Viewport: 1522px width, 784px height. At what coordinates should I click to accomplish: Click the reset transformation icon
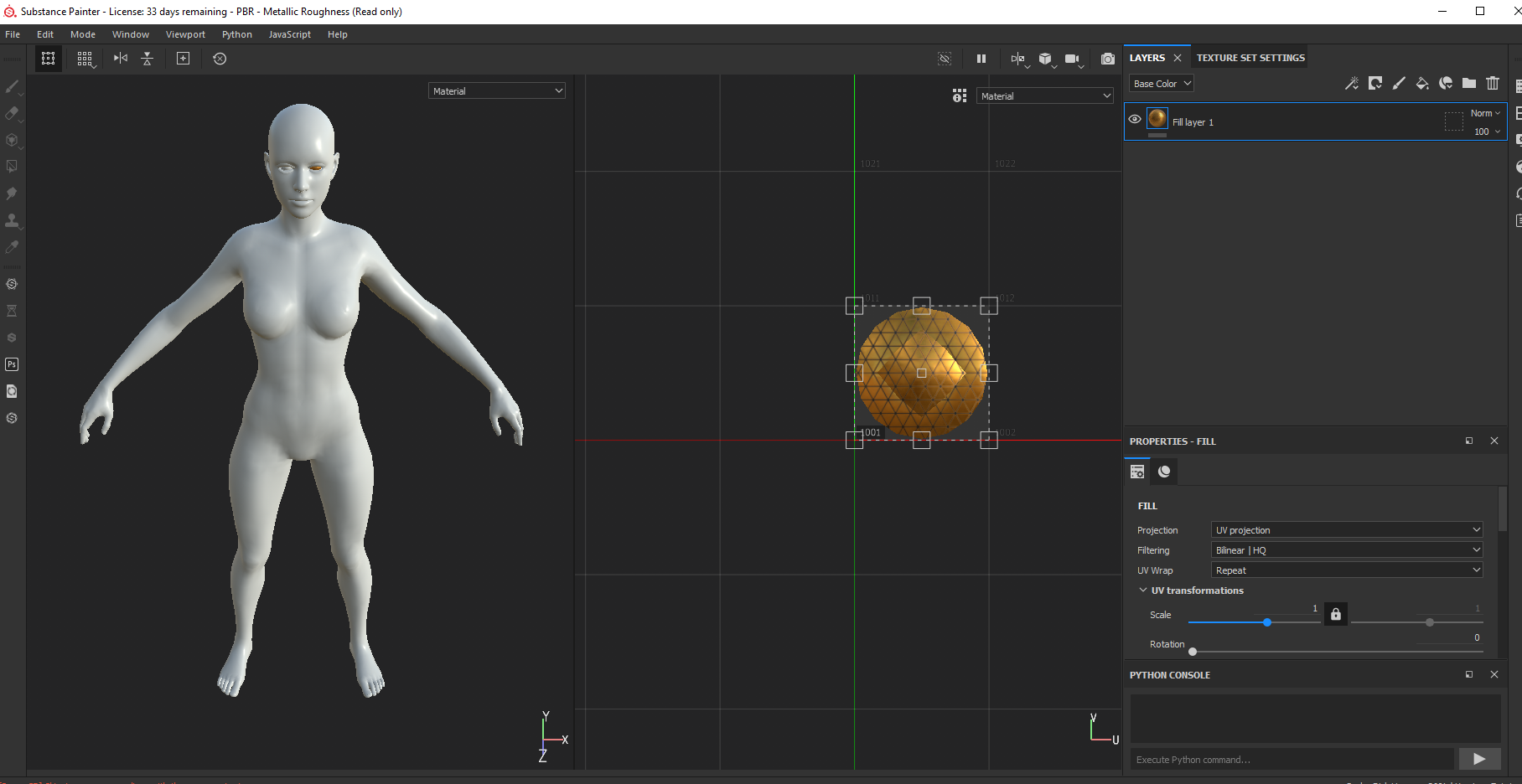click(x=220, y=59)
